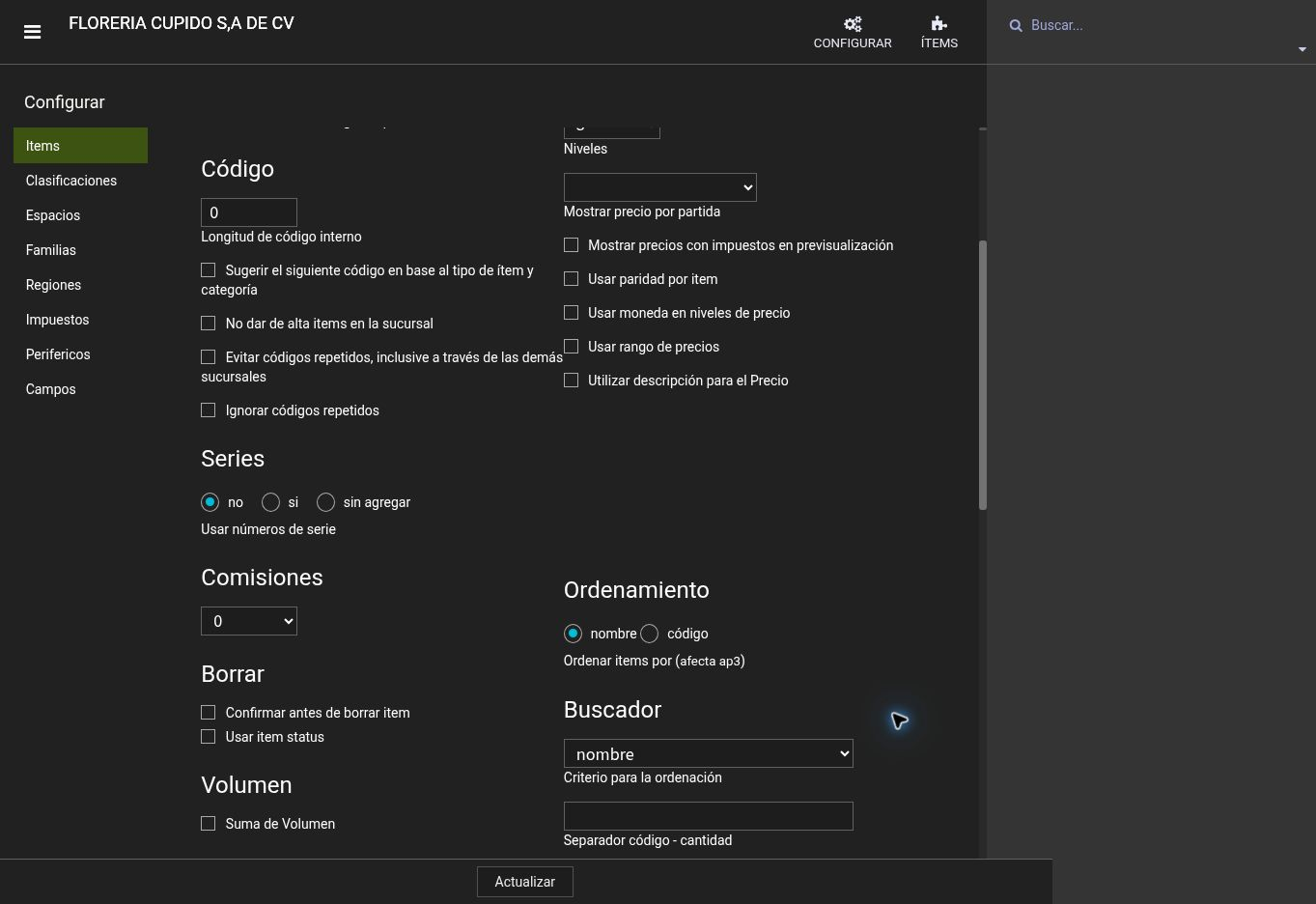Select the 'sin agregar' series radio button

click(325, 502)
